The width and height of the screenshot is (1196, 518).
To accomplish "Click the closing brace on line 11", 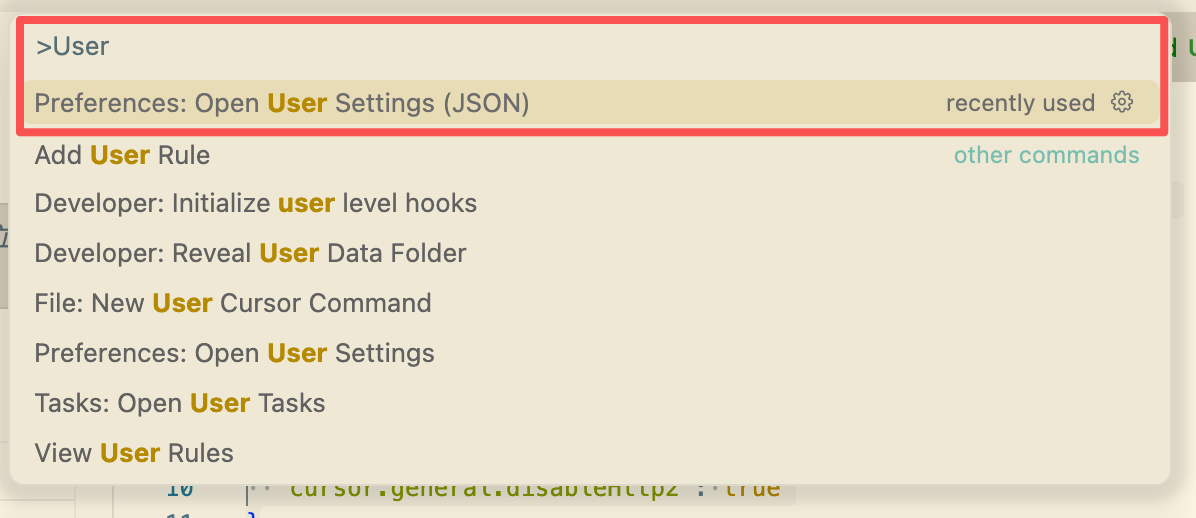I will (252, 514).
